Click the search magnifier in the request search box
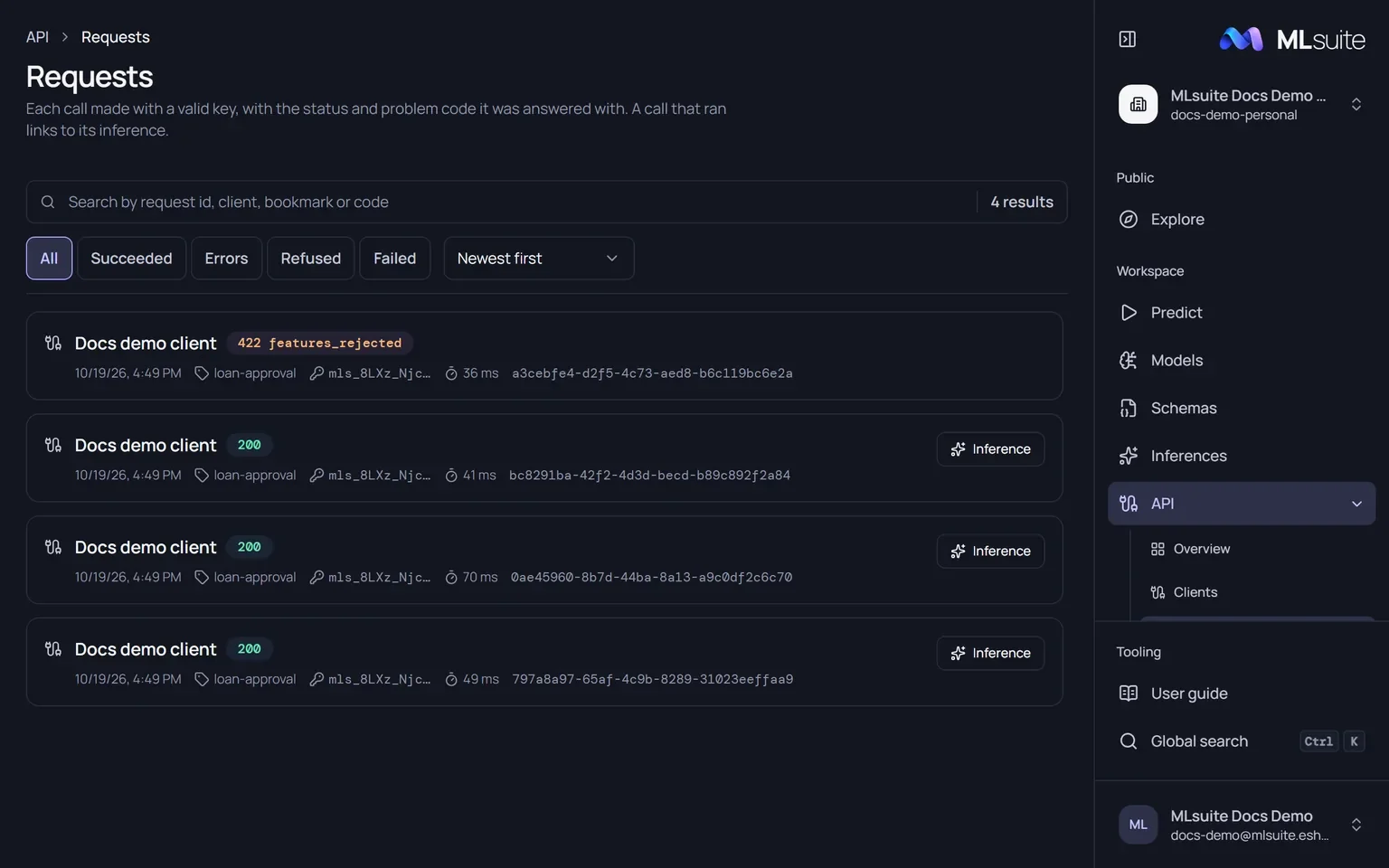Viewport: 1389px width, 868px height. [48, 202]
